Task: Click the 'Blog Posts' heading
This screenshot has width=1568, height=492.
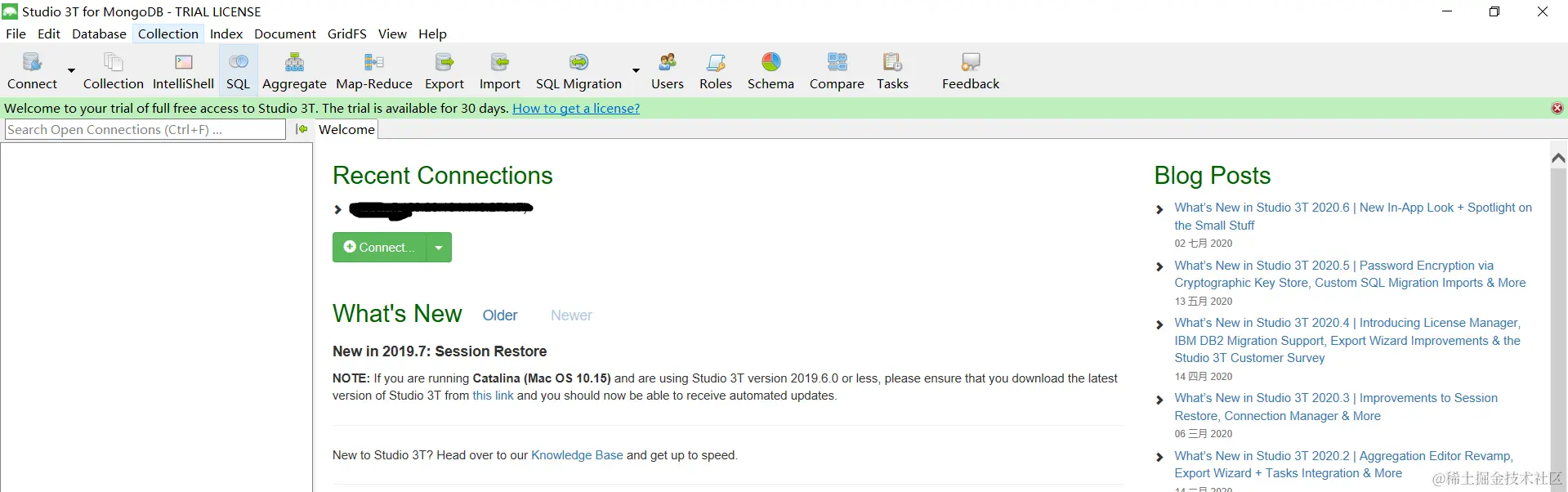Action: 1212,175
